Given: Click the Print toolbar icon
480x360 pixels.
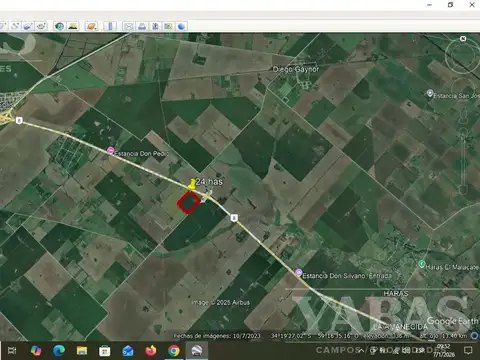Looking at the screenshot, I should 142,26.
